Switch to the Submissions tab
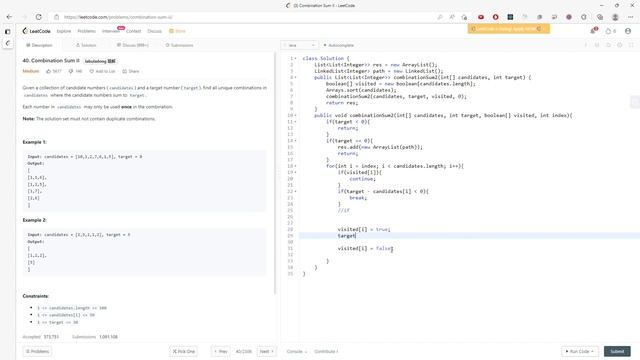This screenshot has width=640, height=360. coord(179,45)
